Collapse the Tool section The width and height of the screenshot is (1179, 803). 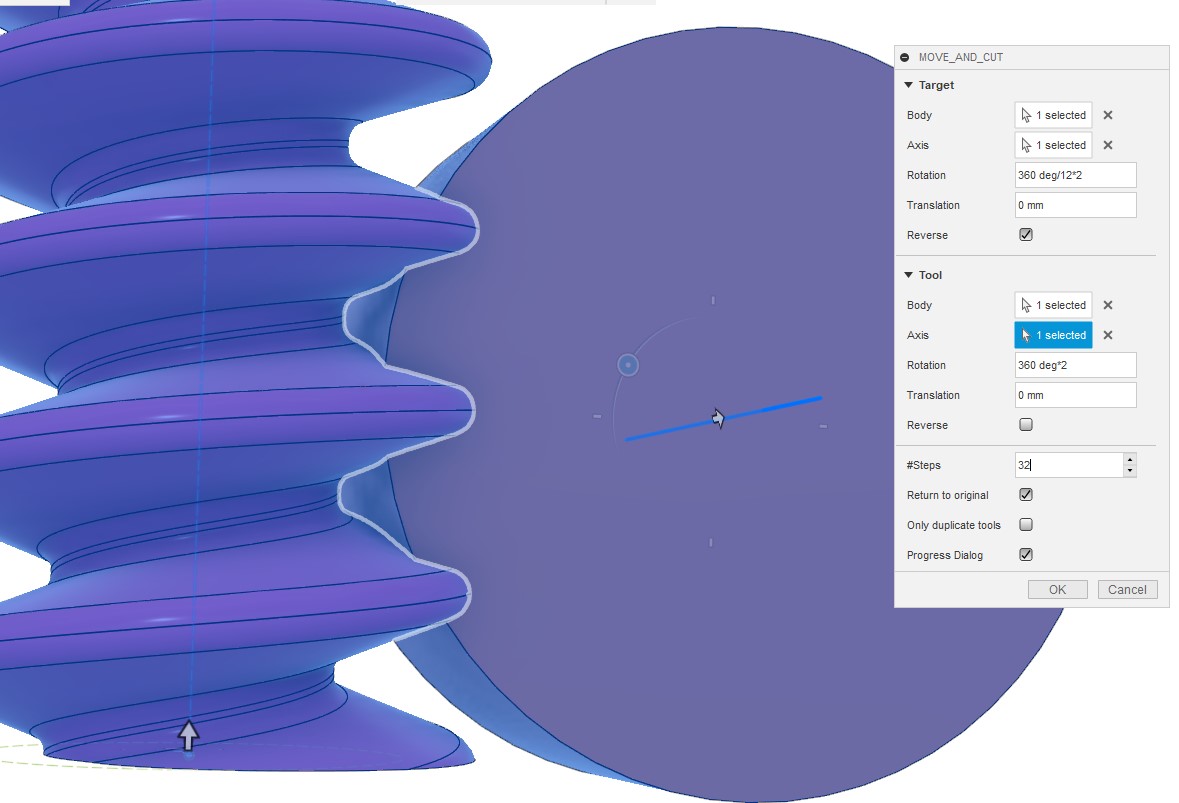(908, 275)
